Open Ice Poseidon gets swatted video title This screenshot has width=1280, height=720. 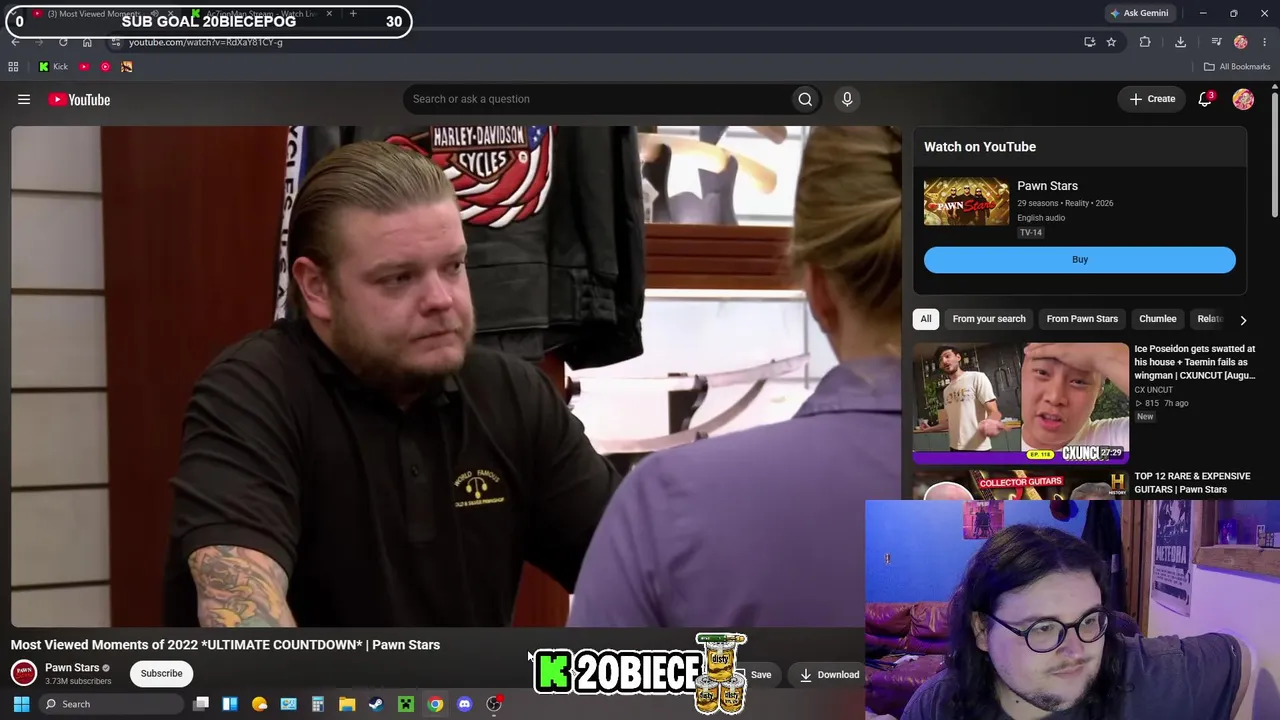coord(1194,362)
